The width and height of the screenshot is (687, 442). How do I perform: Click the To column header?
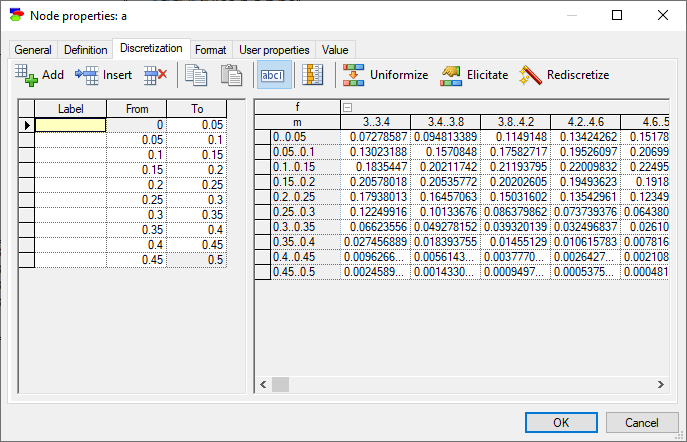point(197,109)
